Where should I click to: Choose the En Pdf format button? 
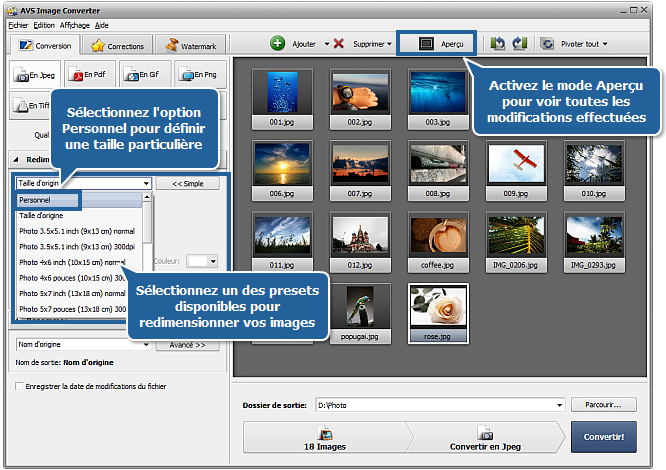pos(91,74)
